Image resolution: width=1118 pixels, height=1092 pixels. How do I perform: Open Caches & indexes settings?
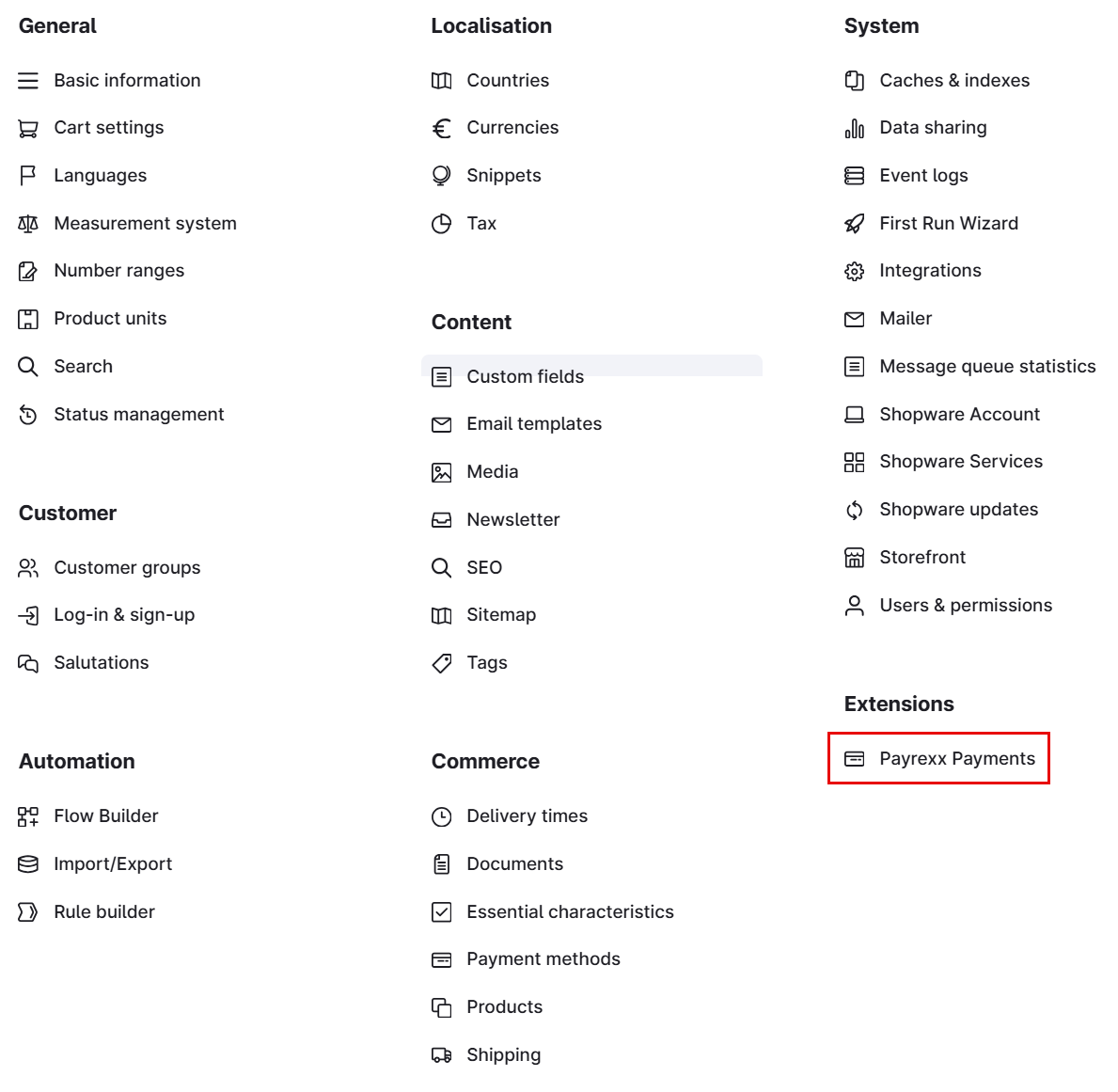pyautogui.click(x=953, y=81)
